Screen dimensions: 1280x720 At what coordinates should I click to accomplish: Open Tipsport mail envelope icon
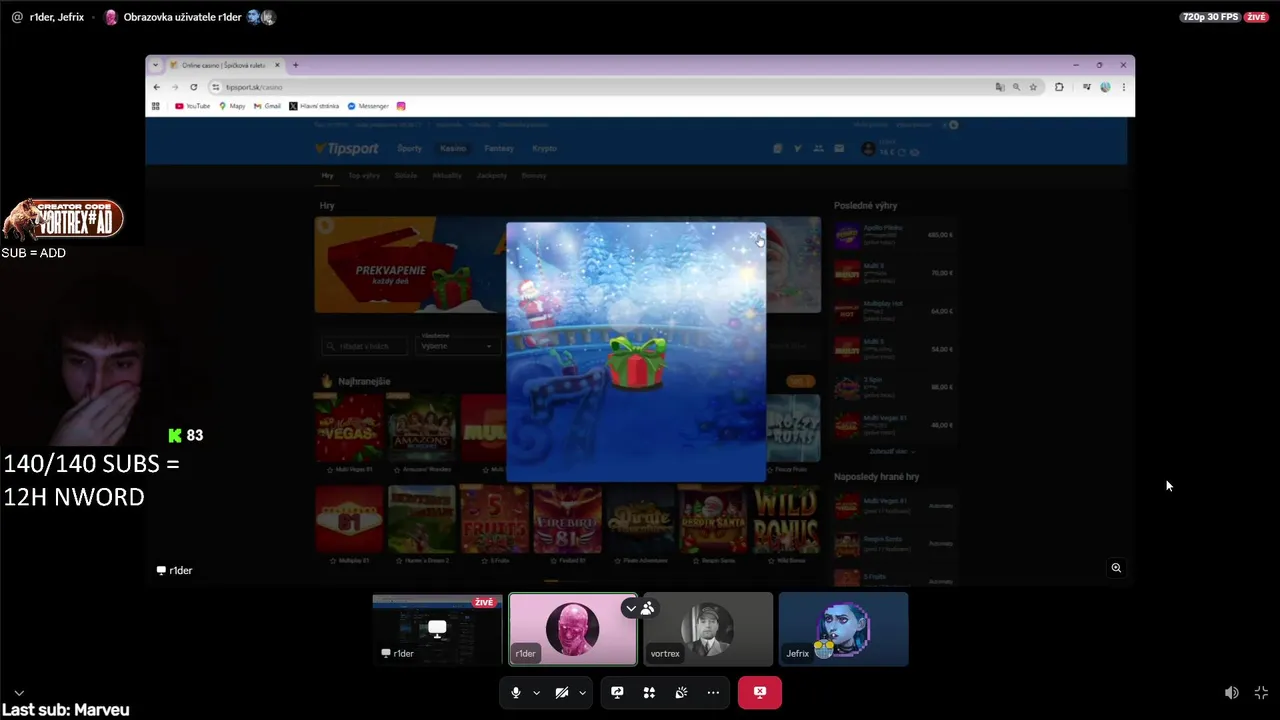839,149
